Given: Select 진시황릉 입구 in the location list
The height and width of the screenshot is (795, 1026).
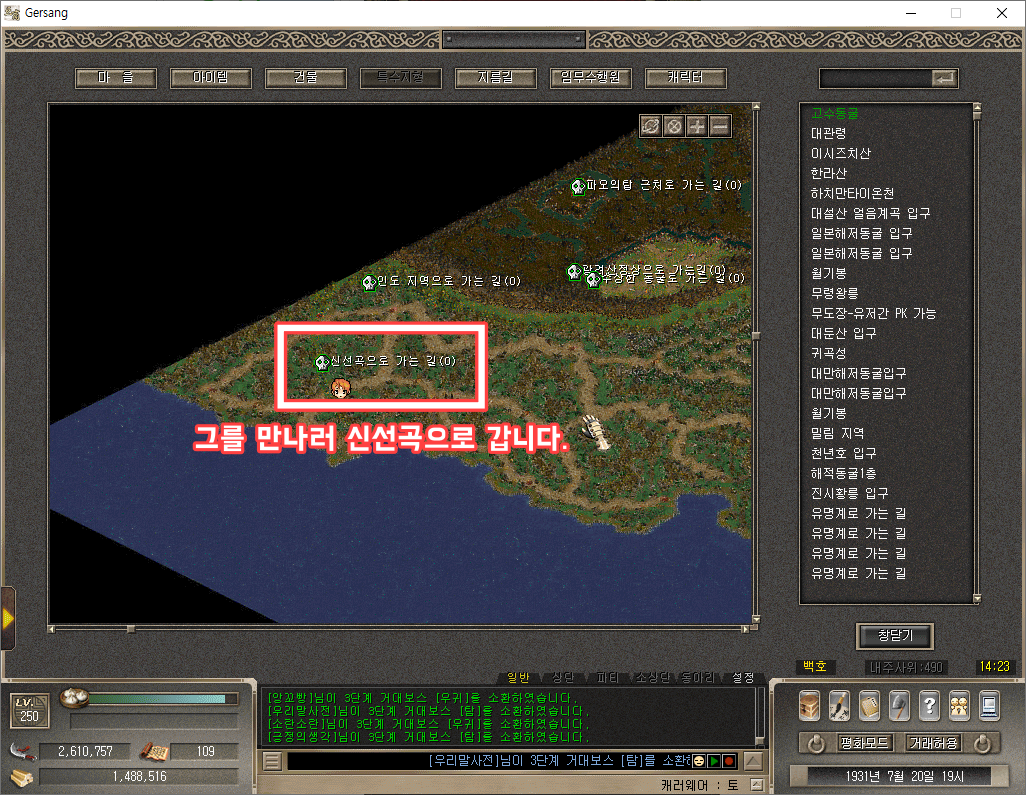Looking at the screenshot, I should pyautogui.click(x=849, y=493).
